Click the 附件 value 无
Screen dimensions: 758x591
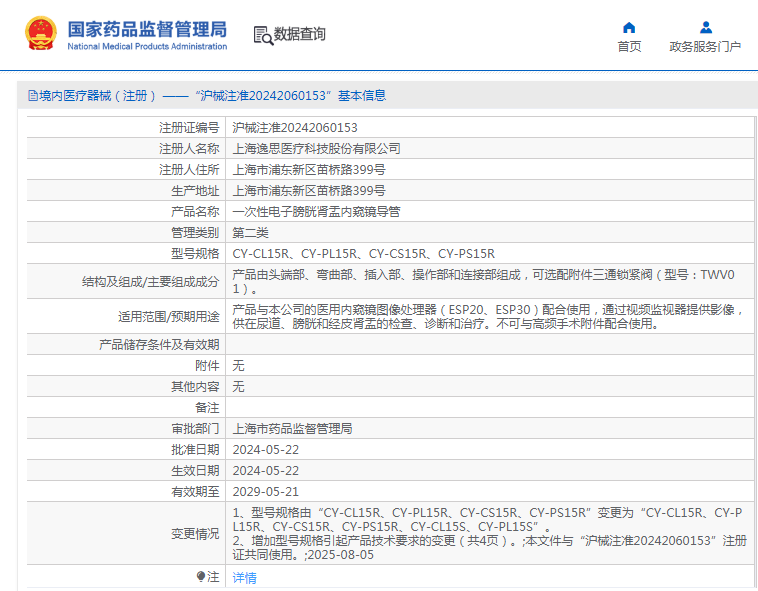(x=238, y=366)
